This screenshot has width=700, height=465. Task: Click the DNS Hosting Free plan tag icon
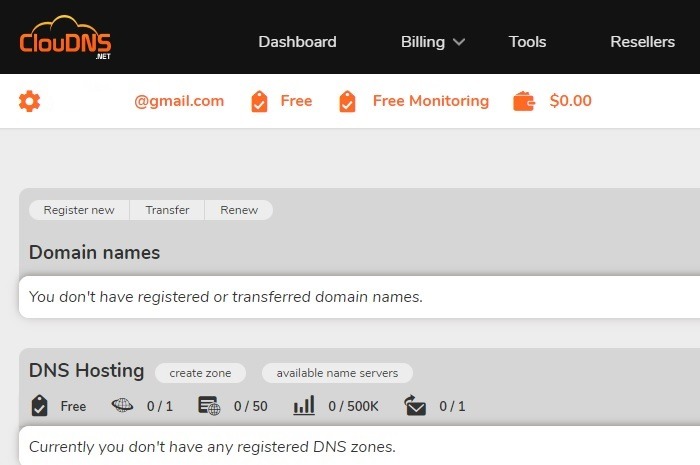[39, 406]
